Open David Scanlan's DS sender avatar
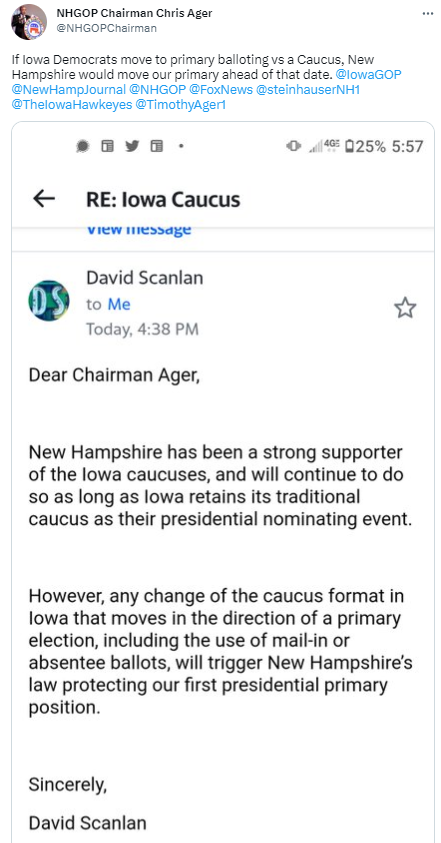This screenshot has width=441, height=843. [48, 300]
